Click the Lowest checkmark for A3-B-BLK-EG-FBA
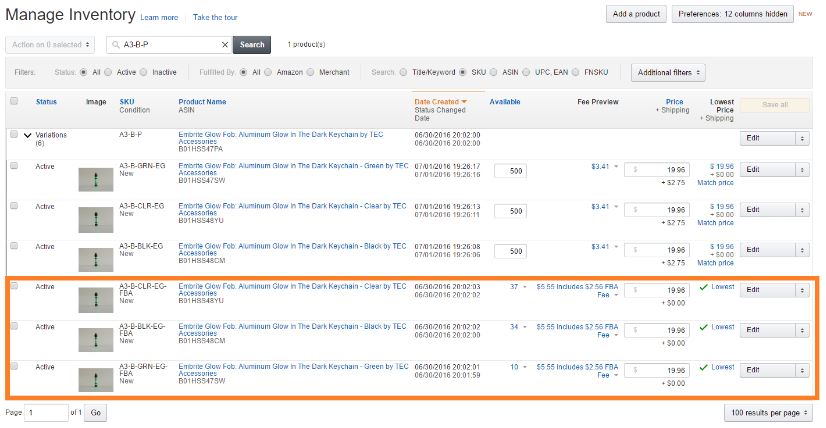826x428 pixels. coord(703,327)
